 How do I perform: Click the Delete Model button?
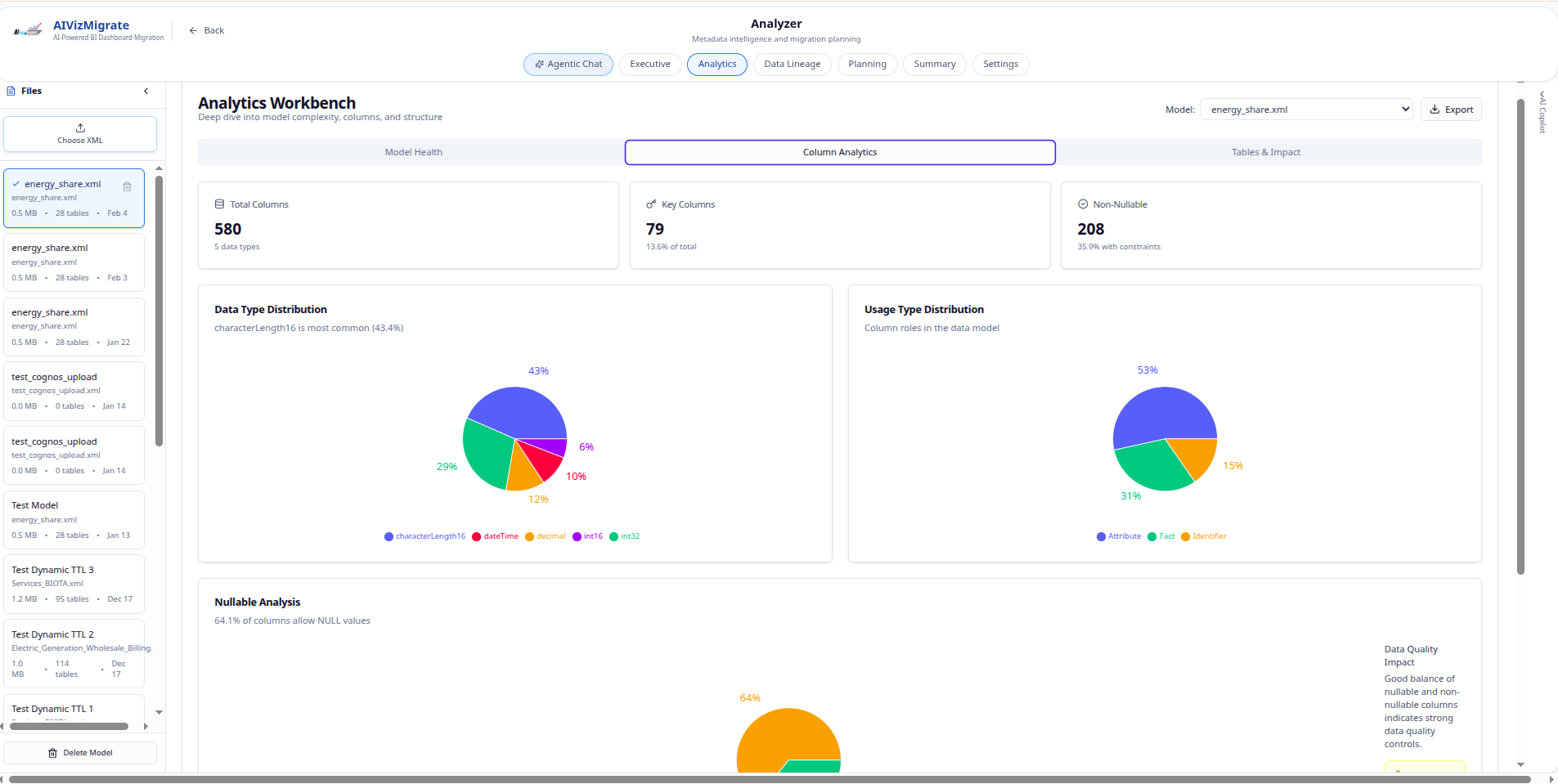[x=80, y=753]
